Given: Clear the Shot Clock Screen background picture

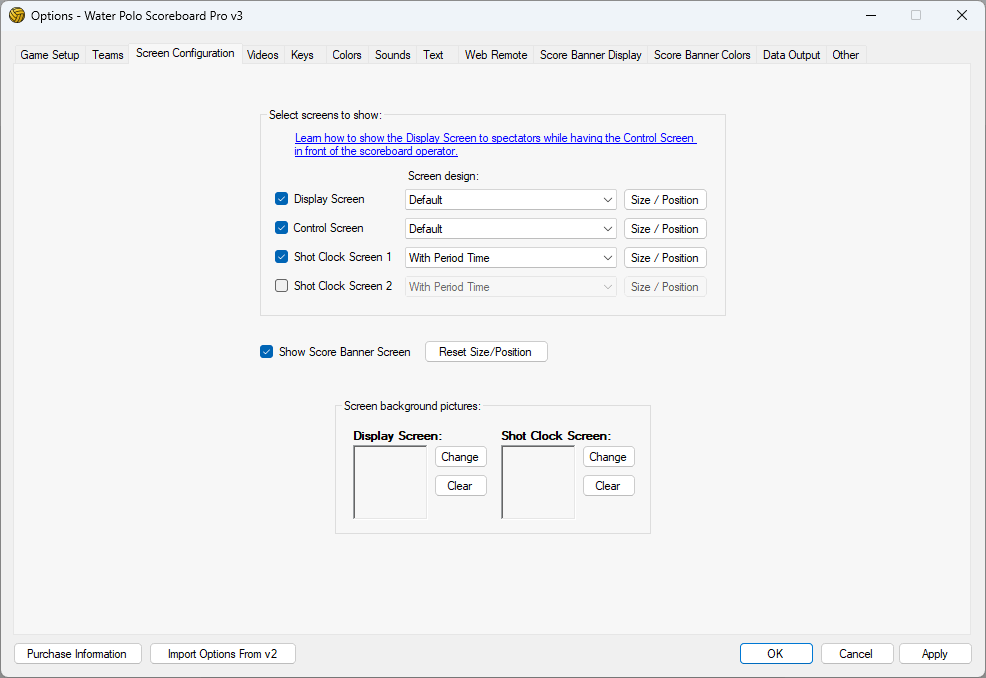Looking at the screenshot, I should tap(608, 486).
